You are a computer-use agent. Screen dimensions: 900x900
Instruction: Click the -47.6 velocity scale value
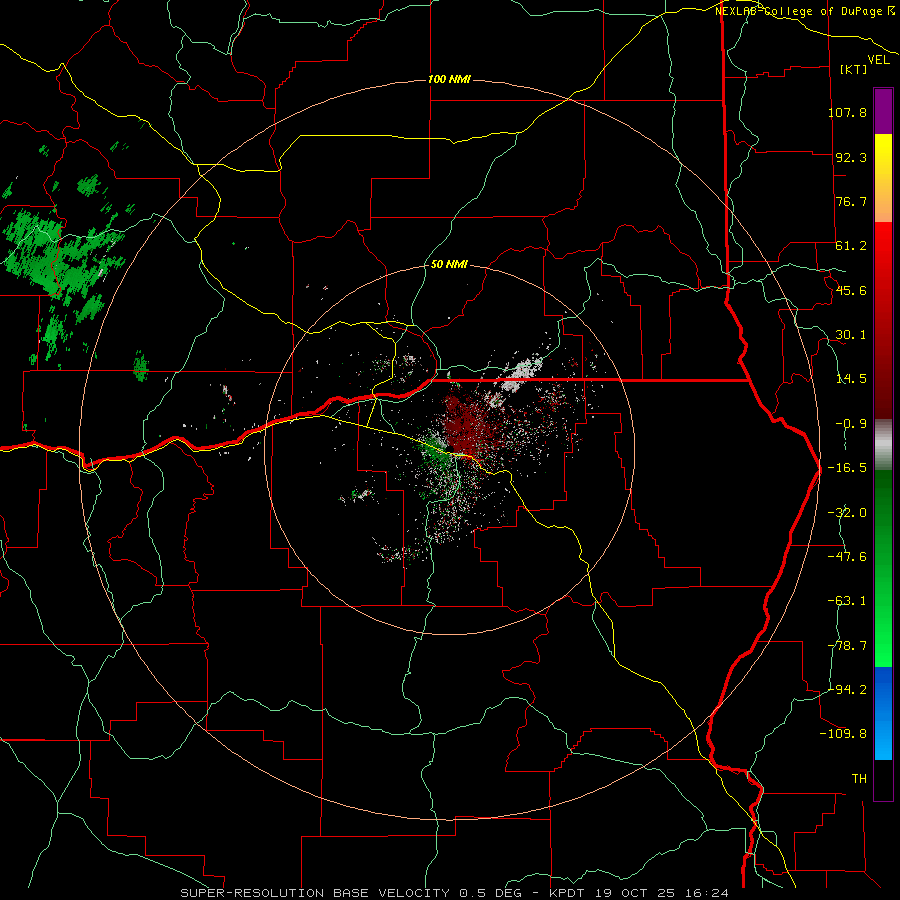847,557
